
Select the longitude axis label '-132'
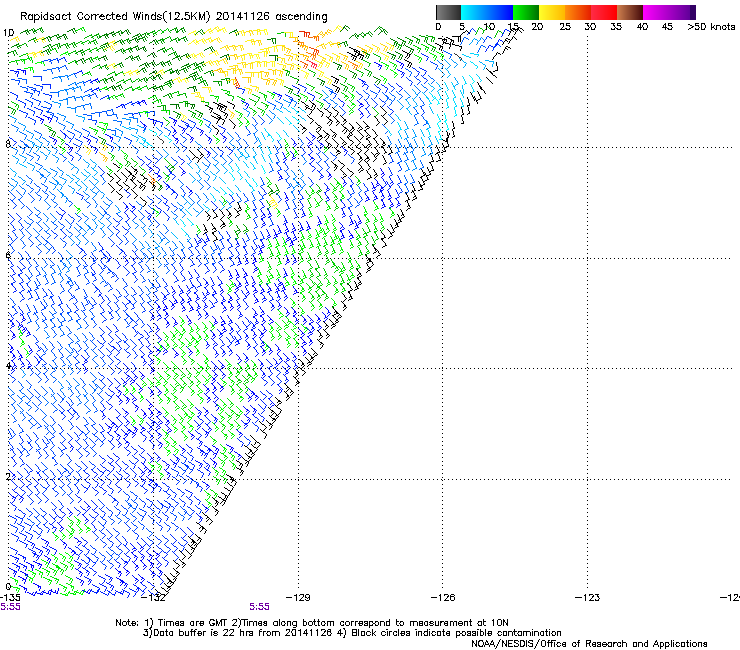154,598
